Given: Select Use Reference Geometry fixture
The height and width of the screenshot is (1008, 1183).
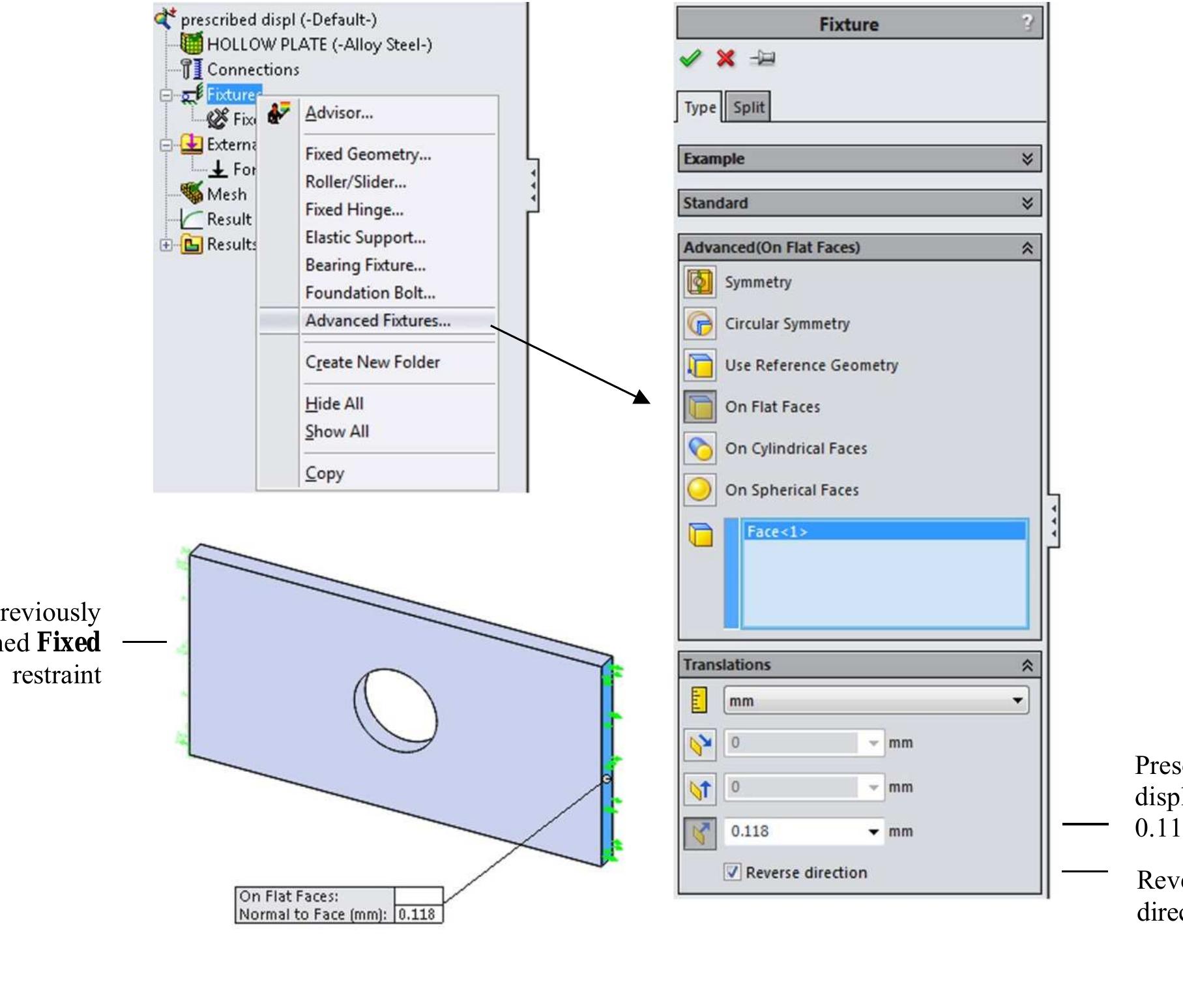Looking at the screenshot, I should coord(810,365).
